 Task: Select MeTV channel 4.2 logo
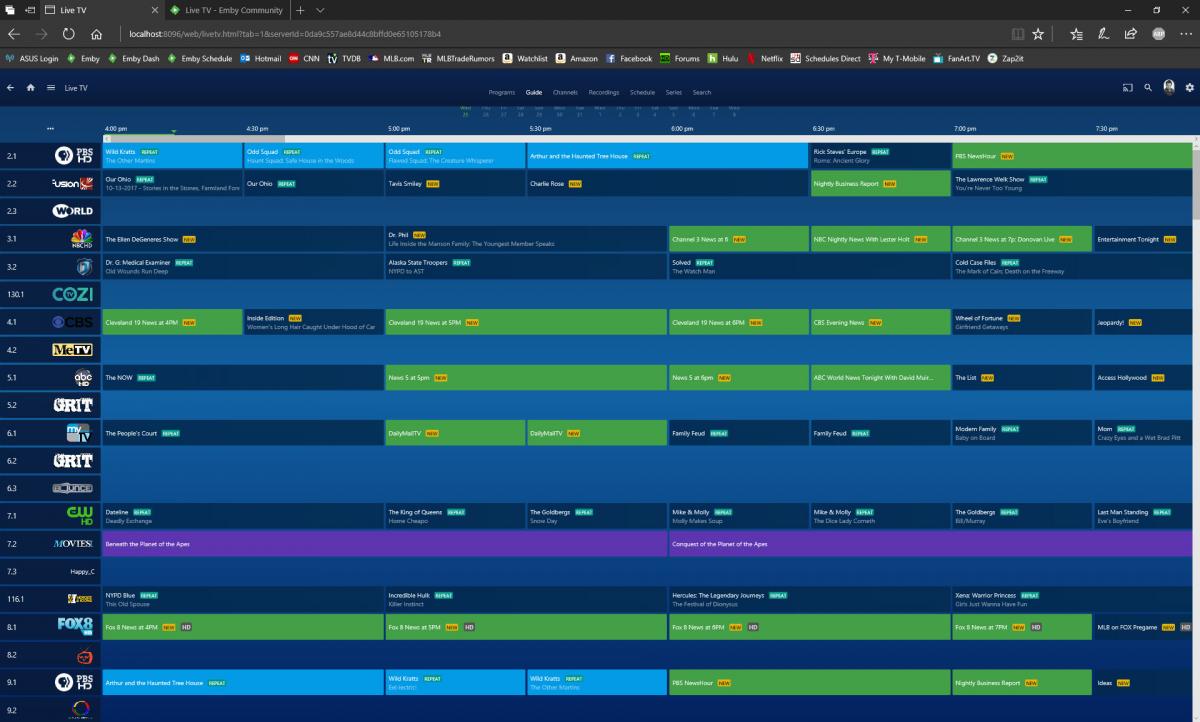click(73, 350)
